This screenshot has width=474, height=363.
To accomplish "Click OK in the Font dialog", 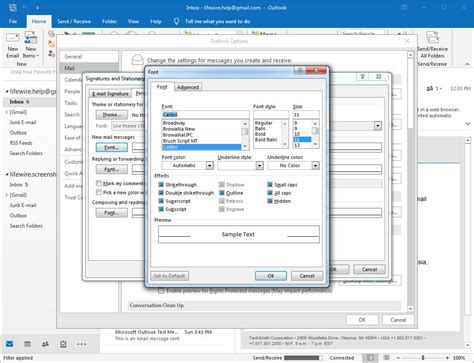I will 271,276.
